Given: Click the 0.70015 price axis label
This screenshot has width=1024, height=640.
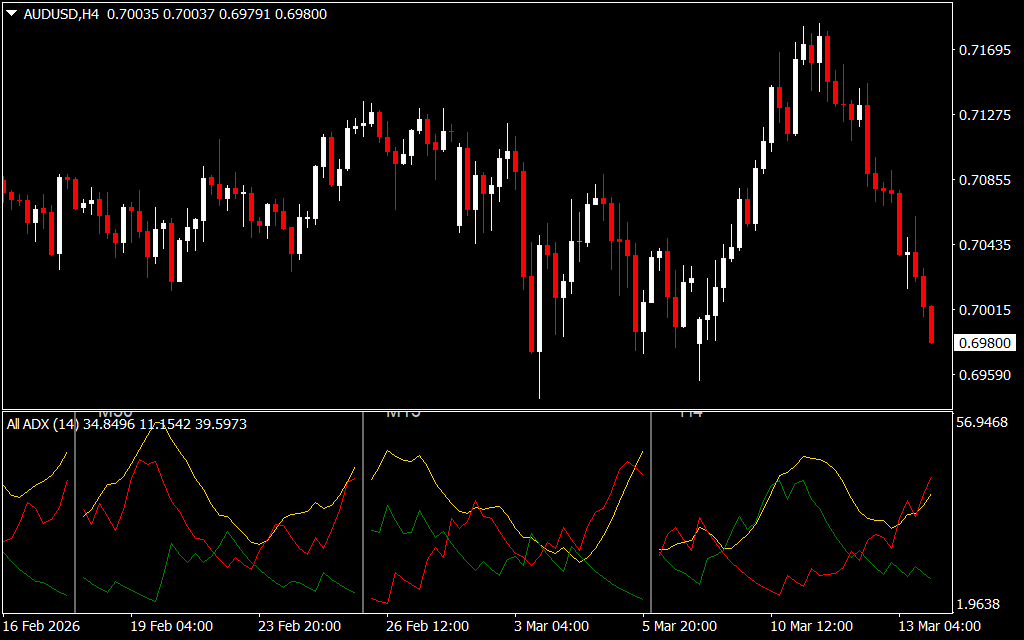Looking at the screenshot, I should click(986, 310).
